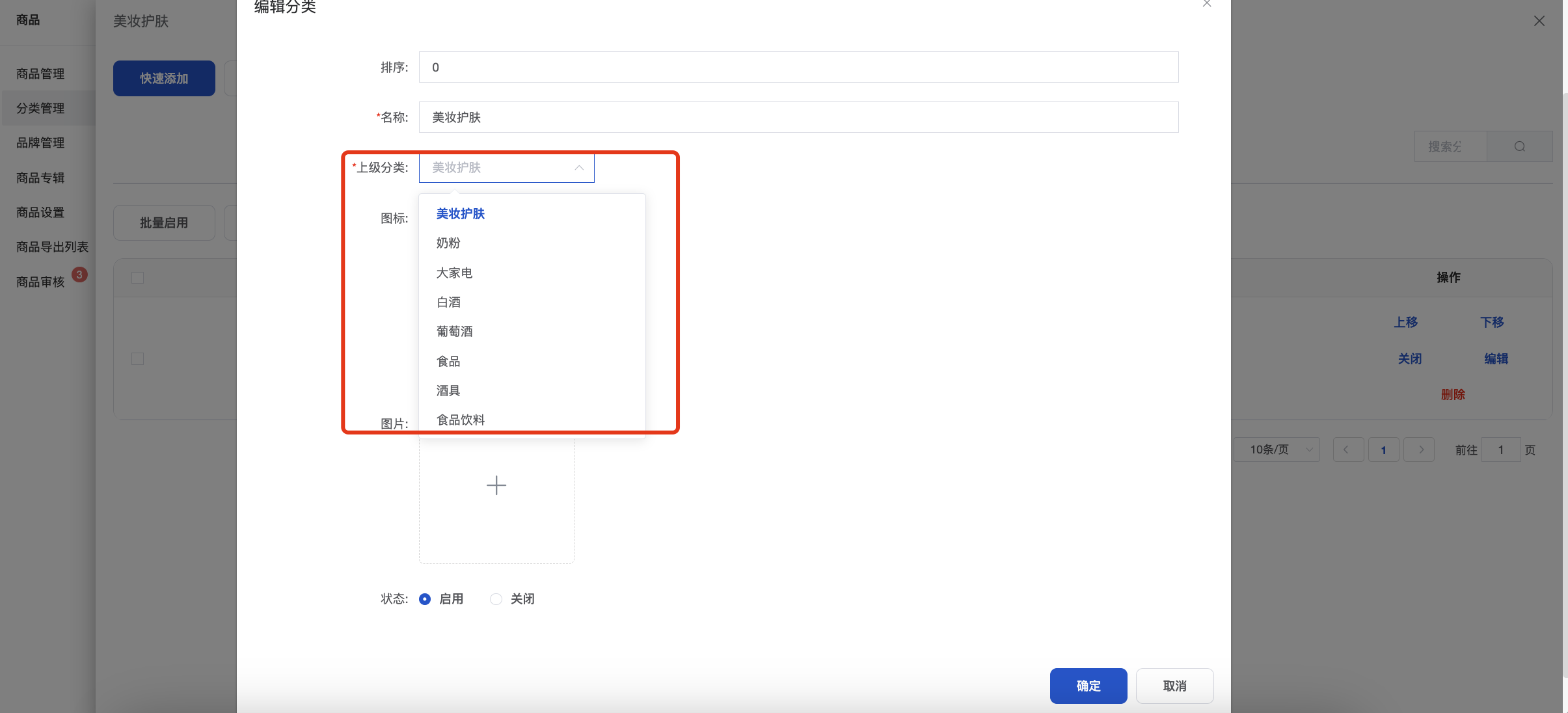Choose 奶粉 from the category dropdown
Image resolution: width=1568 pixels, height=713 pixels.
click(448, 243)
